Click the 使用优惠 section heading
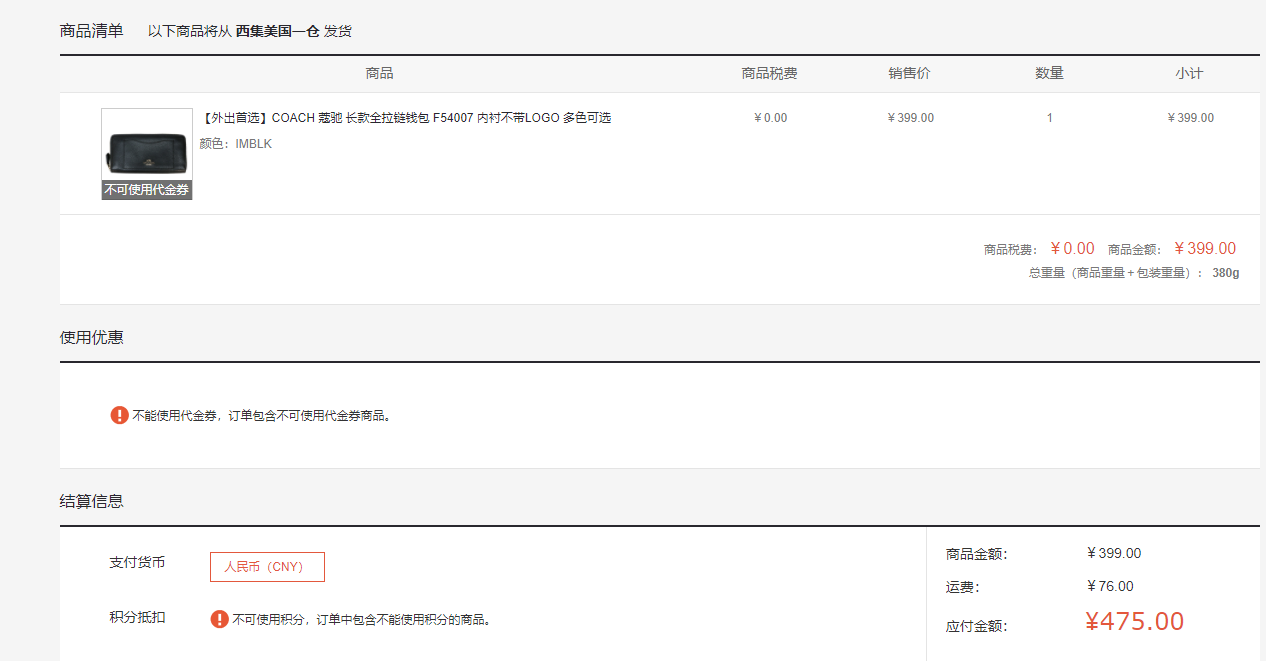 (x=92, y=337)
